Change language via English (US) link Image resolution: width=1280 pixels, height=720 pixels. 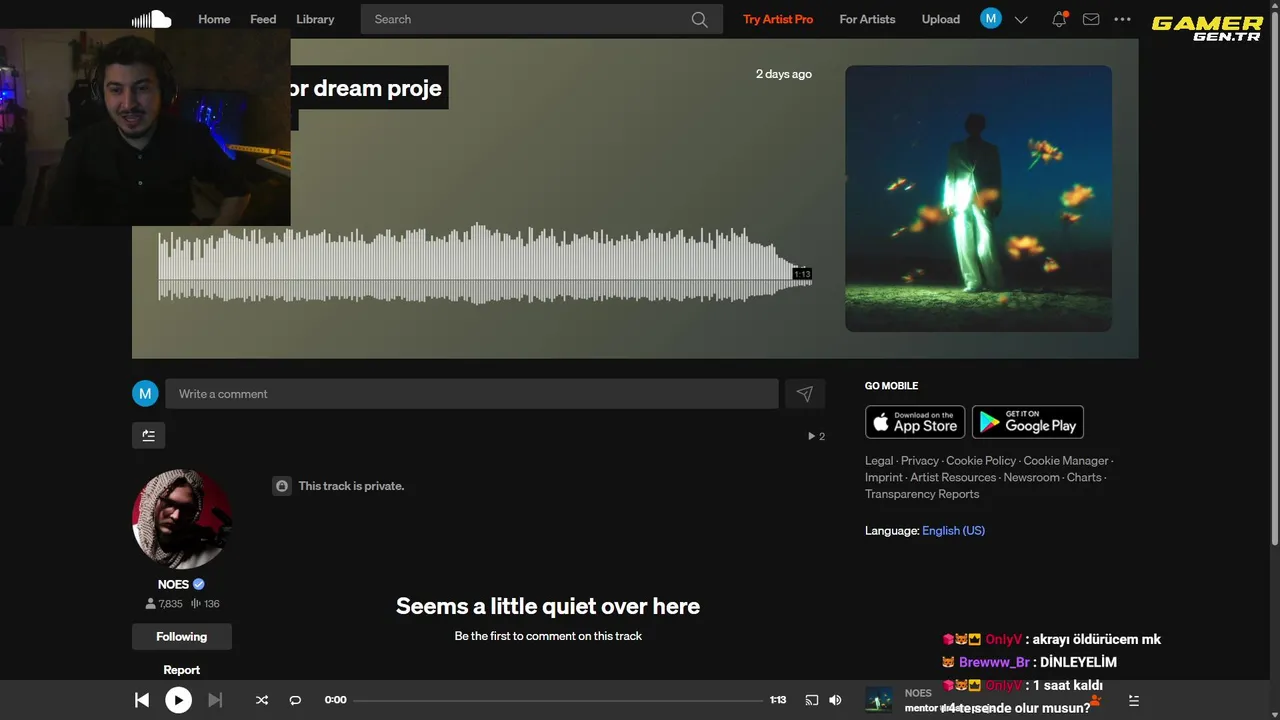tap(953, 531)
